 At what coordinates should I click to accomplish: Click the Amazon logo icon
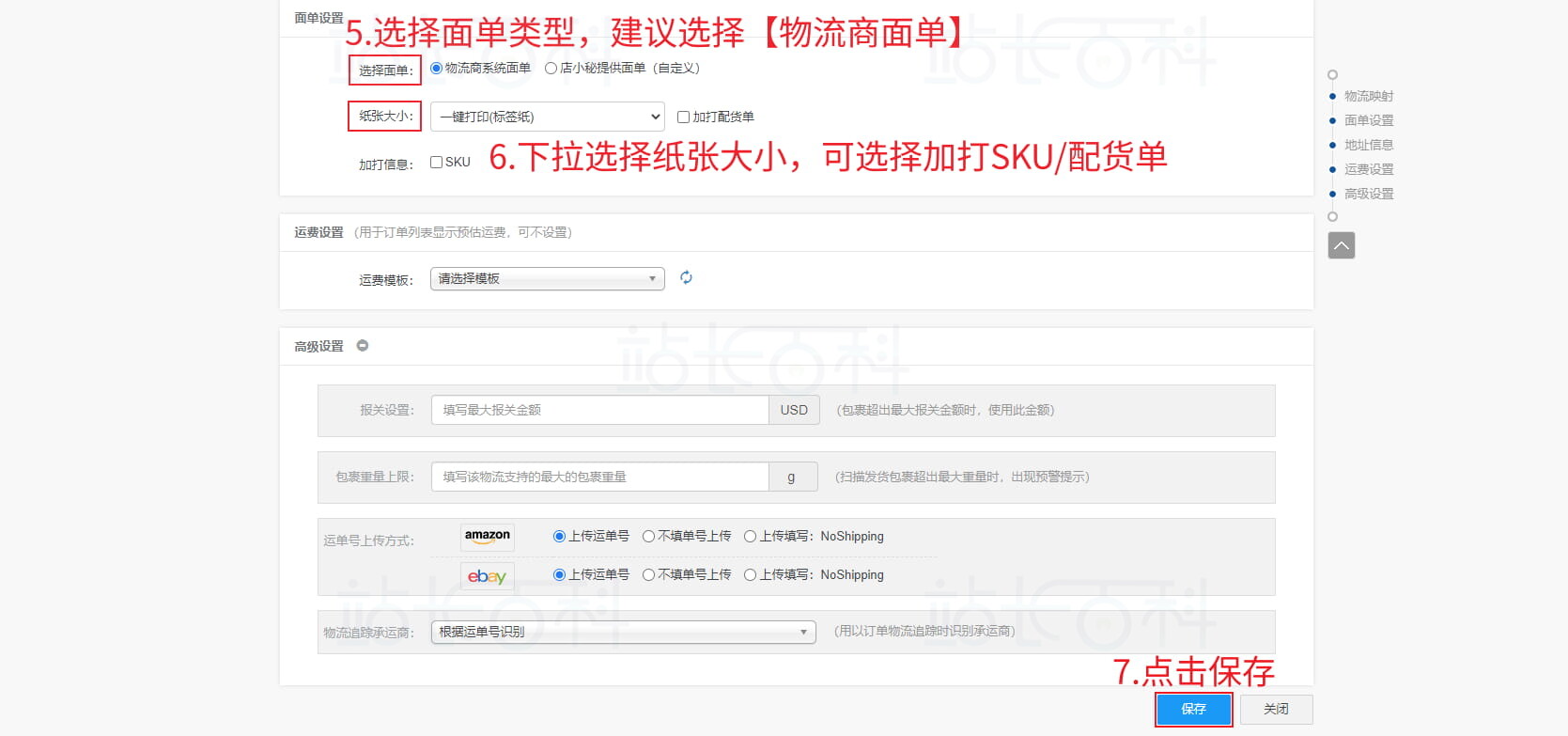[x=487, y=537]
